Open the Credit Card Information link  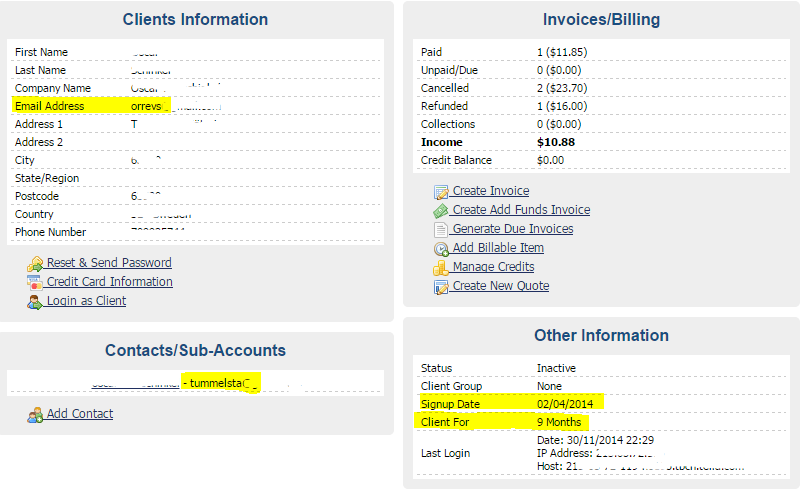click(x=110, y=282)
